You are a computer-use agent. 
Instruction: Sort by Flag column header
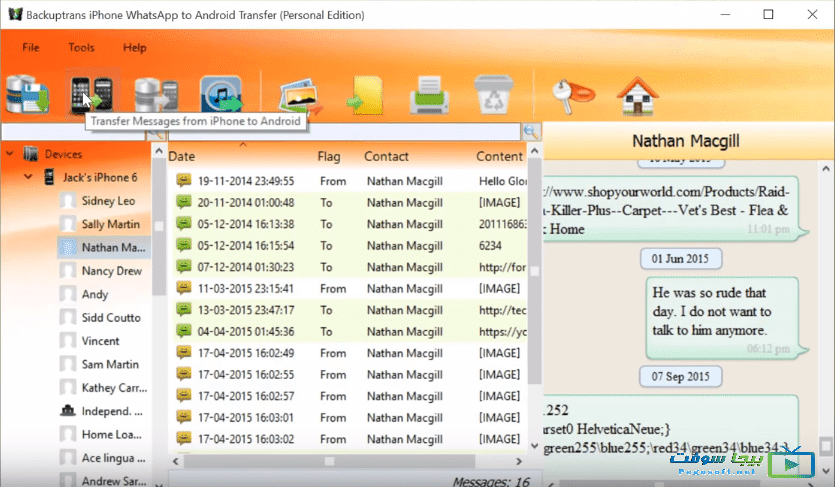point(329,156)
